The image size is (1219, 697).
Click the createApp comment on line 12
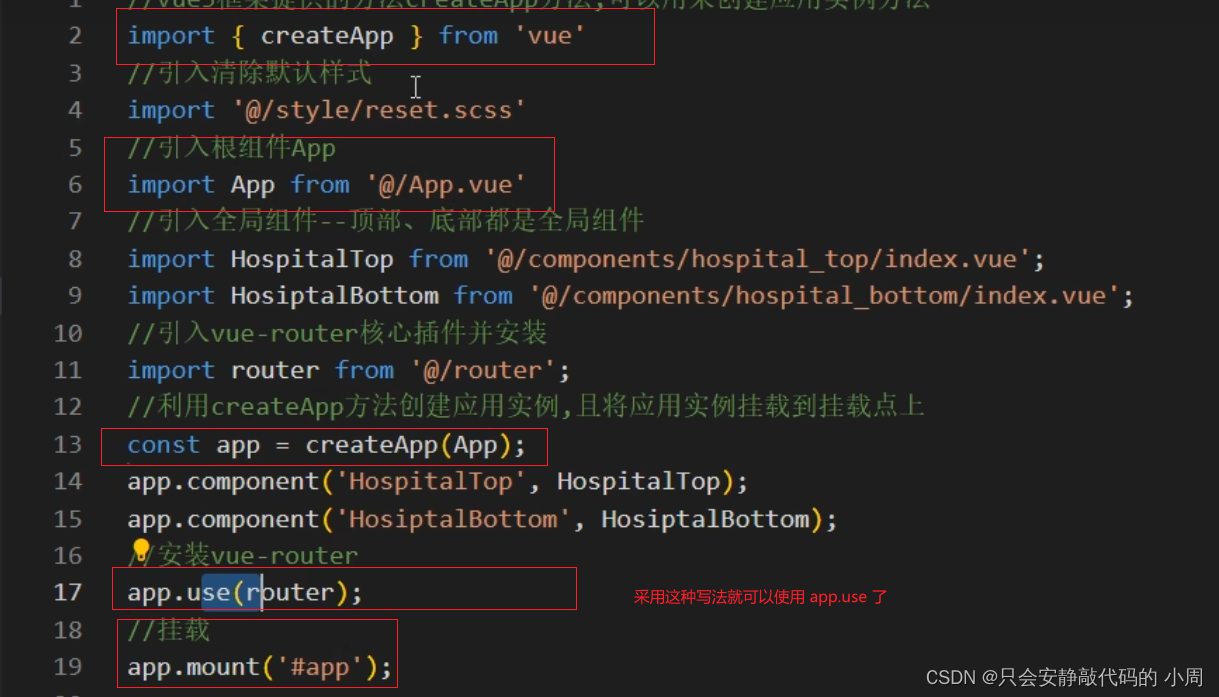point(526,407)
